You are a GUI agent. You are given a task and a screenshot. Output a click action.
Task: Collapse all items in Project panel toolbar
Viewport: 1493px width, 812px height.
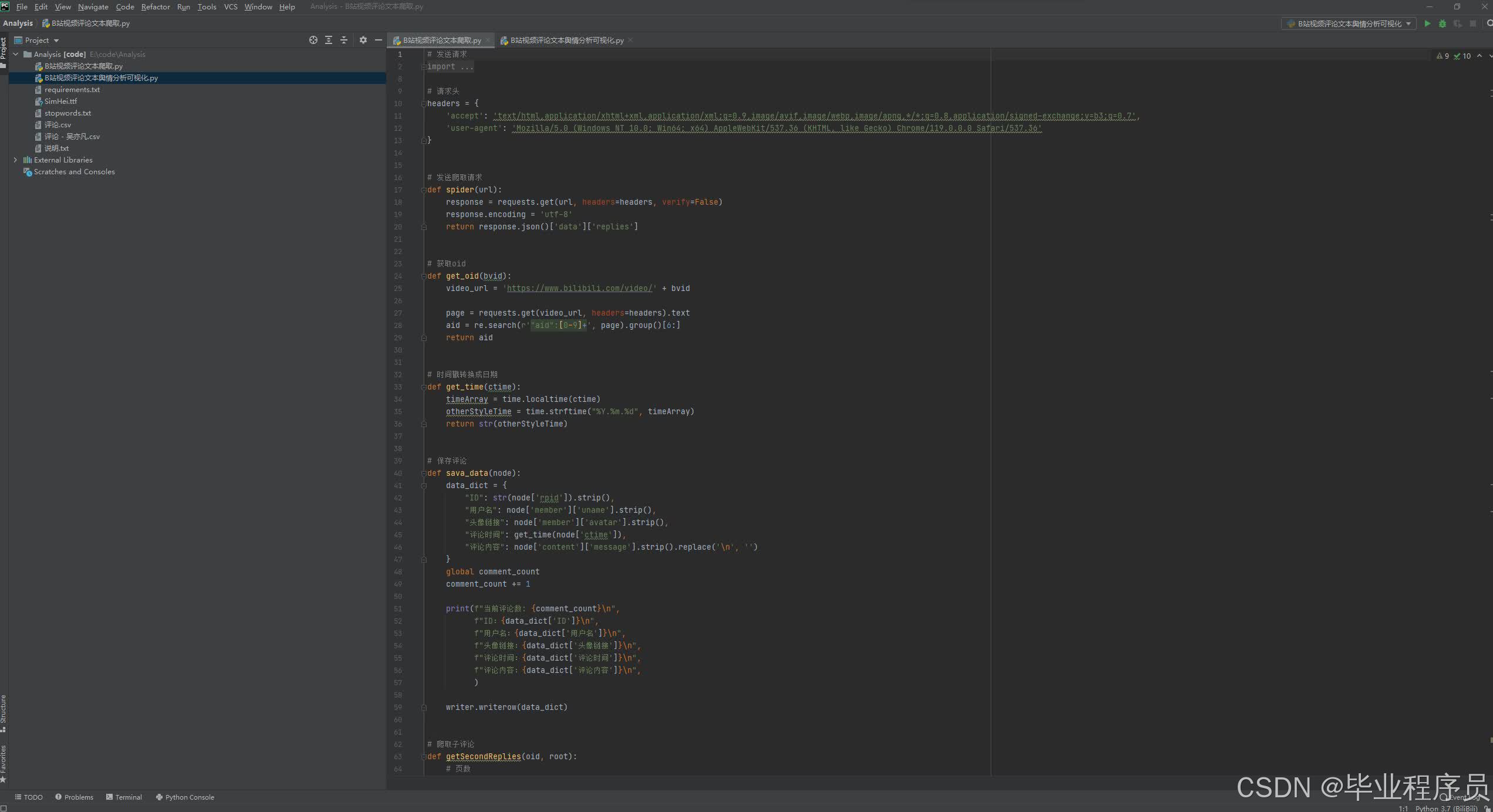(x=344, y=40)
